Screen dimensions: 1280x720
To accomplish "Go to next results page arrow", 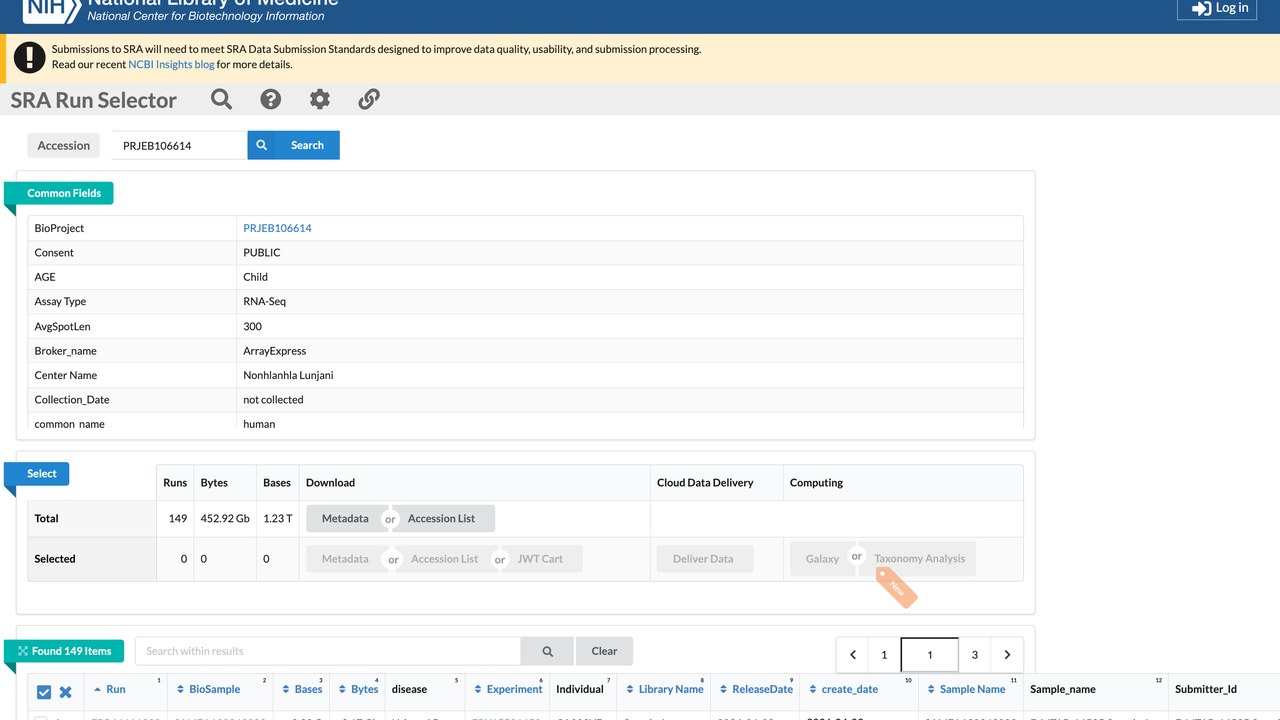I will point(1007,655).
